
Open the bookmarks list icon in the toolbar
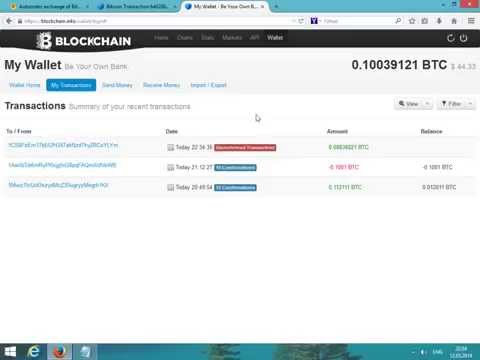click(x=425, y=21)
